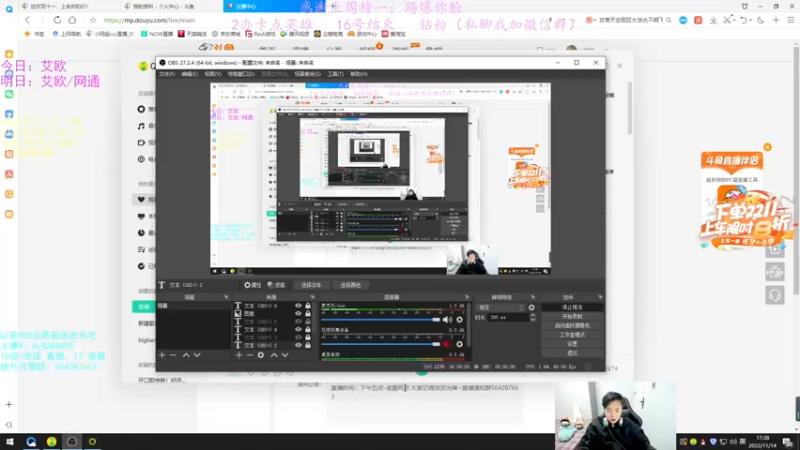Adjust transition duration with the stepper arrows
Image resolution: width=800 pixels, height=450 pixels.
click(533, 317)
